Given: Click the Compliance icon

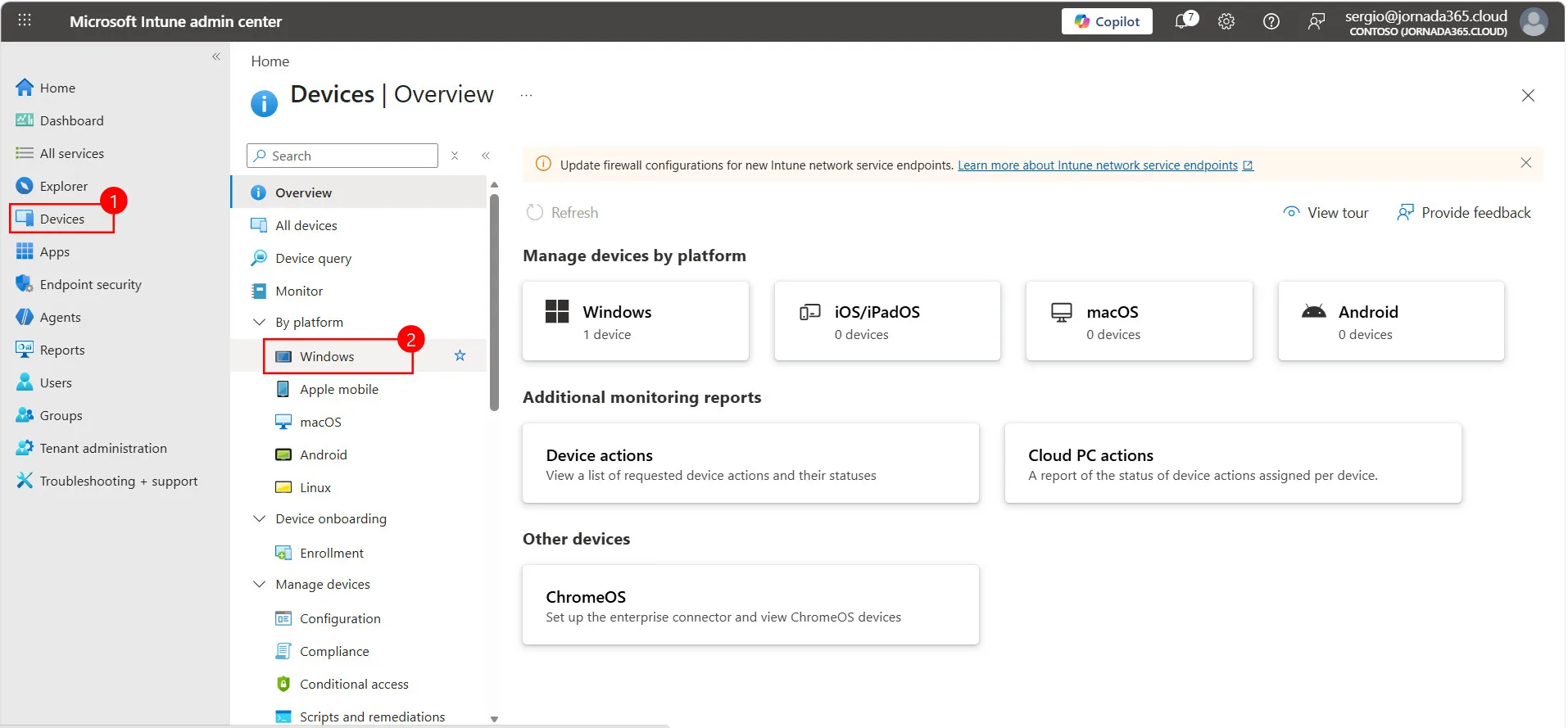Looking at the screenshot, I should coord(283,651).
